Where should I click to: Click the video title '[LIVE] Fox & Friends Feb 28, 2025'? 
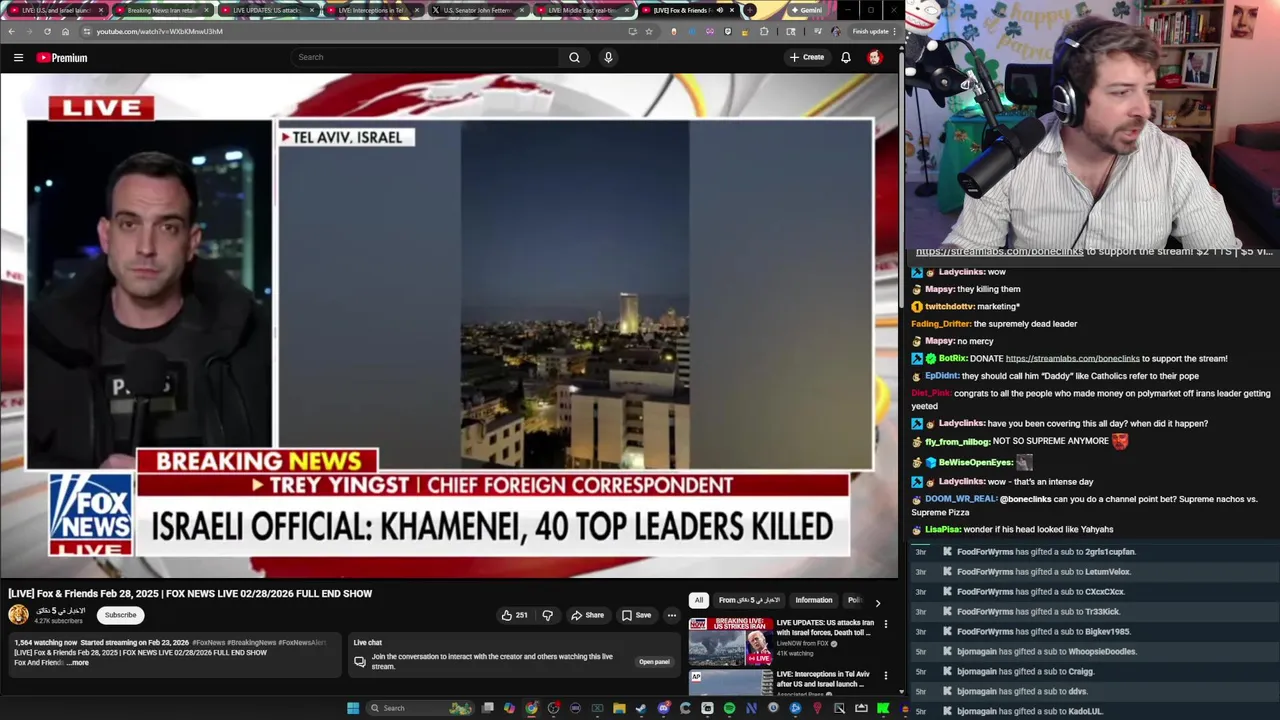tap(190, 593)
